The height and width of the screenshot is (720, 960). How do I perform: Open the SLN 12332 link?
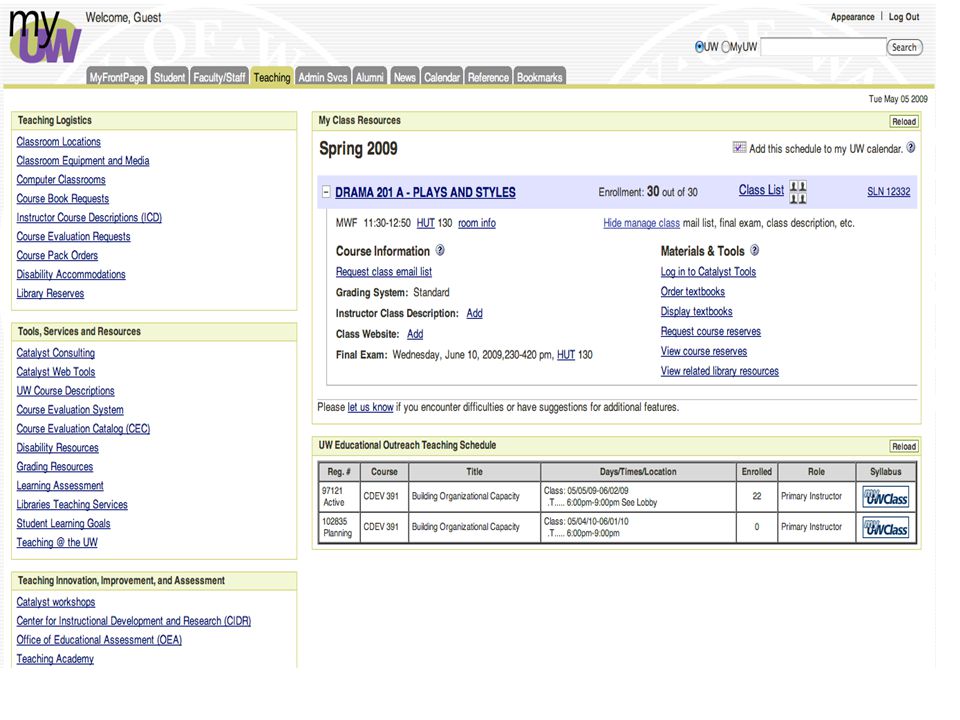coord(888,192)
